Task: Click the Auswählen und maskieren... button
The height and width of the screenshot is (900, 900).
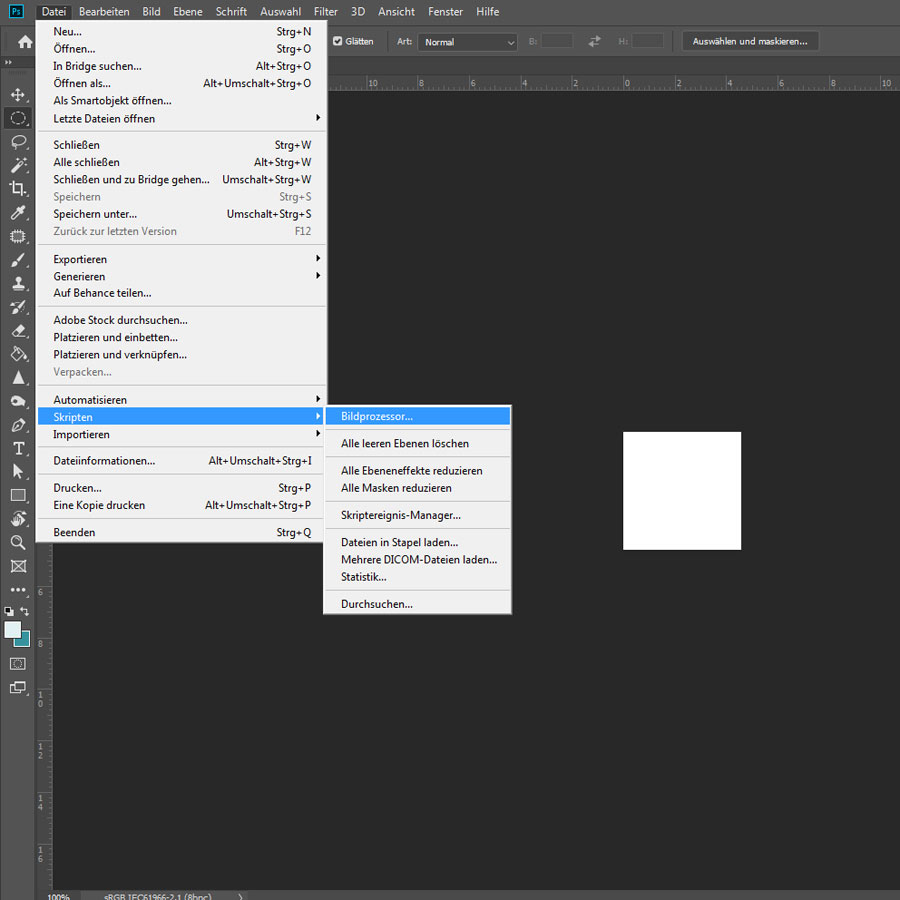Action: point(750,42)
